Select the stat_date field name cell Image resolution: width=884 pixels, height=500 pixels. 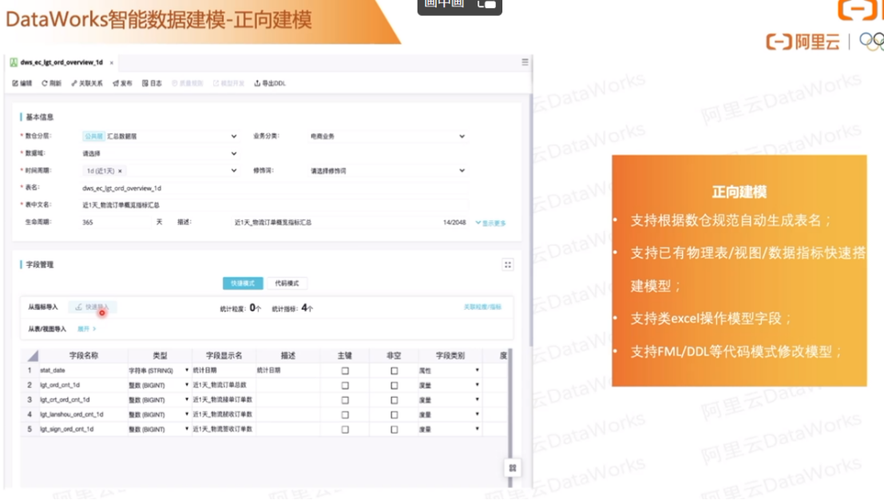[83, 371]
